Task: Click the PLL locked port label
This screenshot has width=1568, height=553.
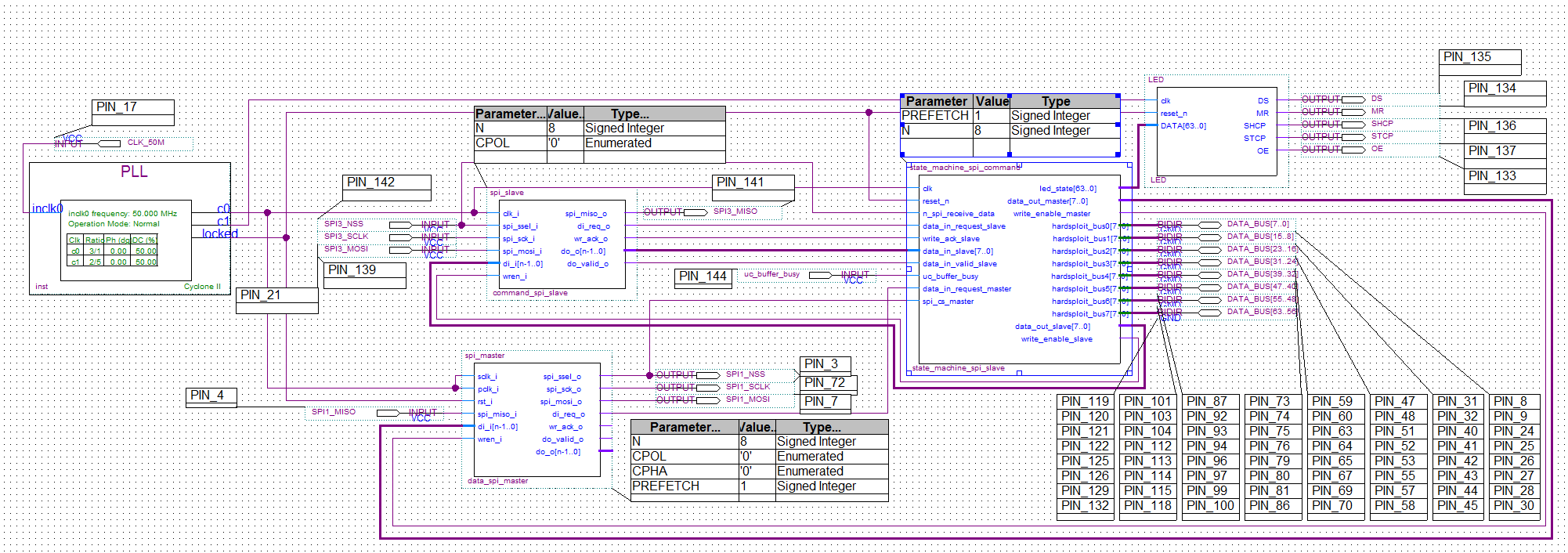Action: (220, 233)
